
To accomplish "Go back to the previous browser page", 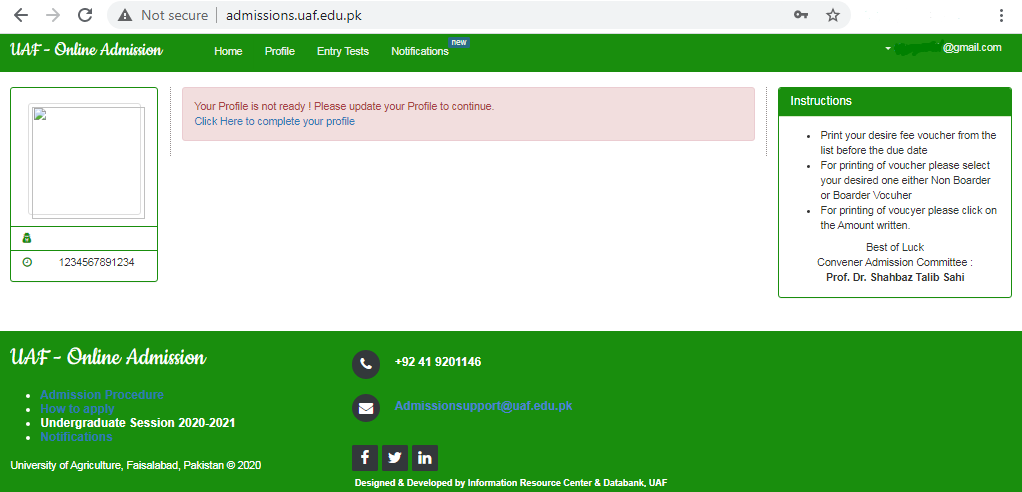I will 21,15.
